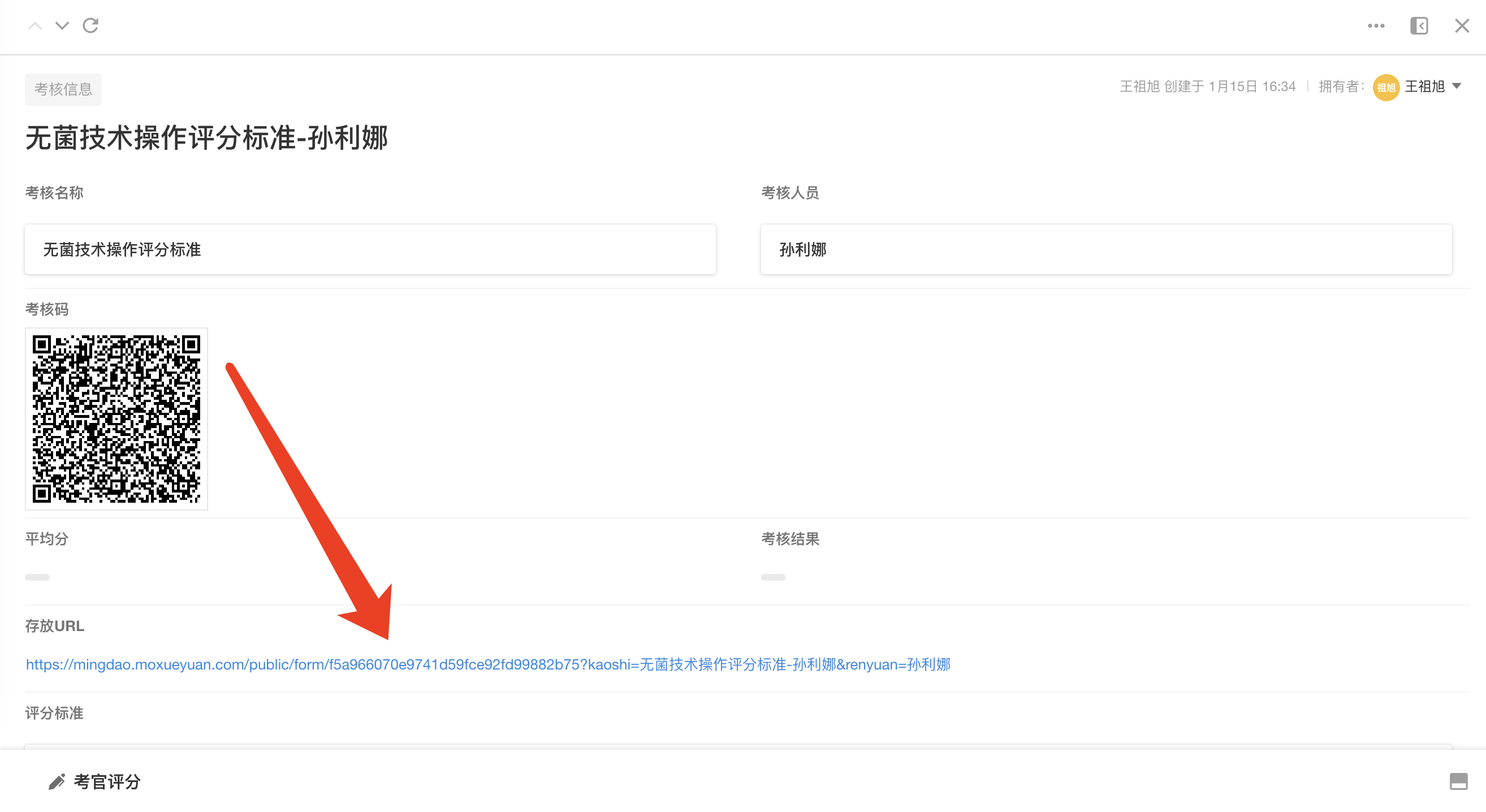This screenshot has width=1486, height=812.
Task: Click the bottom-right panel collapse icon
Action: [1458, 781]
